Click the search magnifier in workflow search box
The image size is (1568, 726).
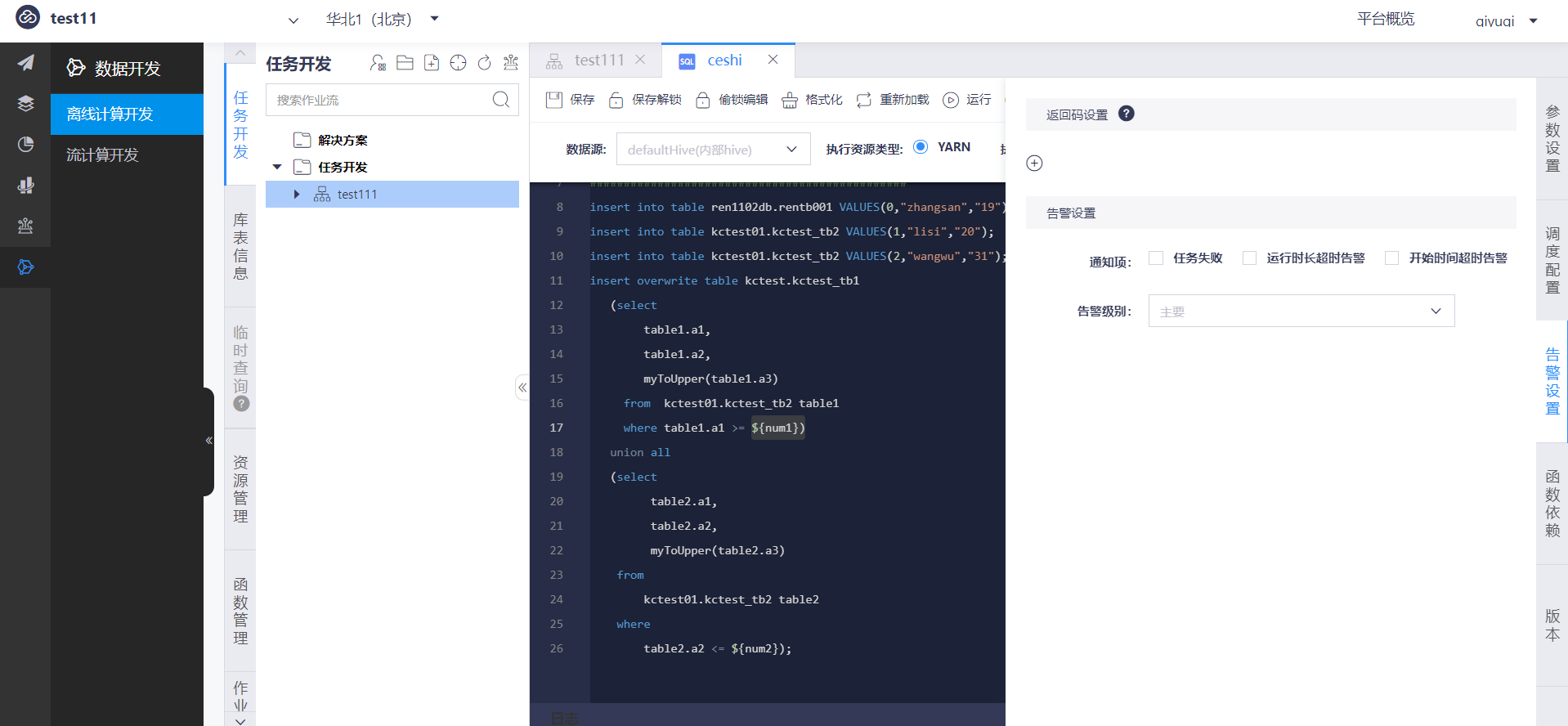501,100
